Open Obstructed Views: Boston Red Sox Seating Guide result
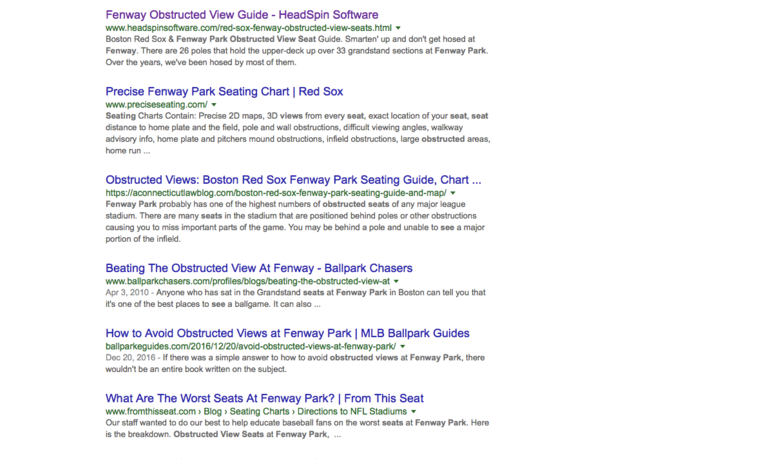Viewport: 775px width, 459px height. point(293,180)
